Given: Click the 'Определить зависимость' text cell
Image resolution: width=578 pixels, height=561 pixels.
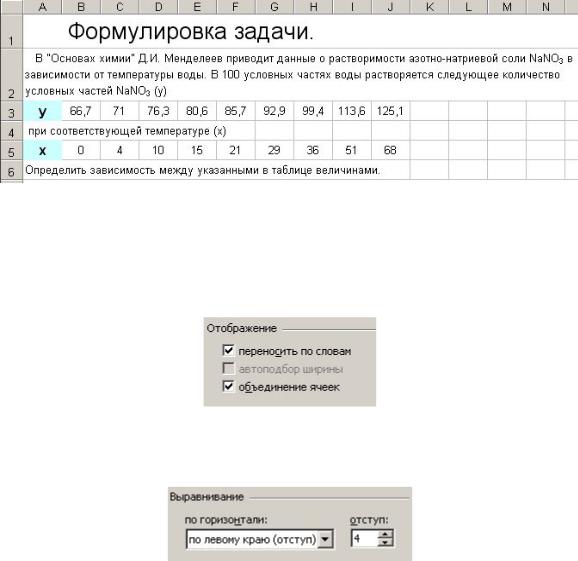Looking at the screenshot, I should (x=216, y=170).
